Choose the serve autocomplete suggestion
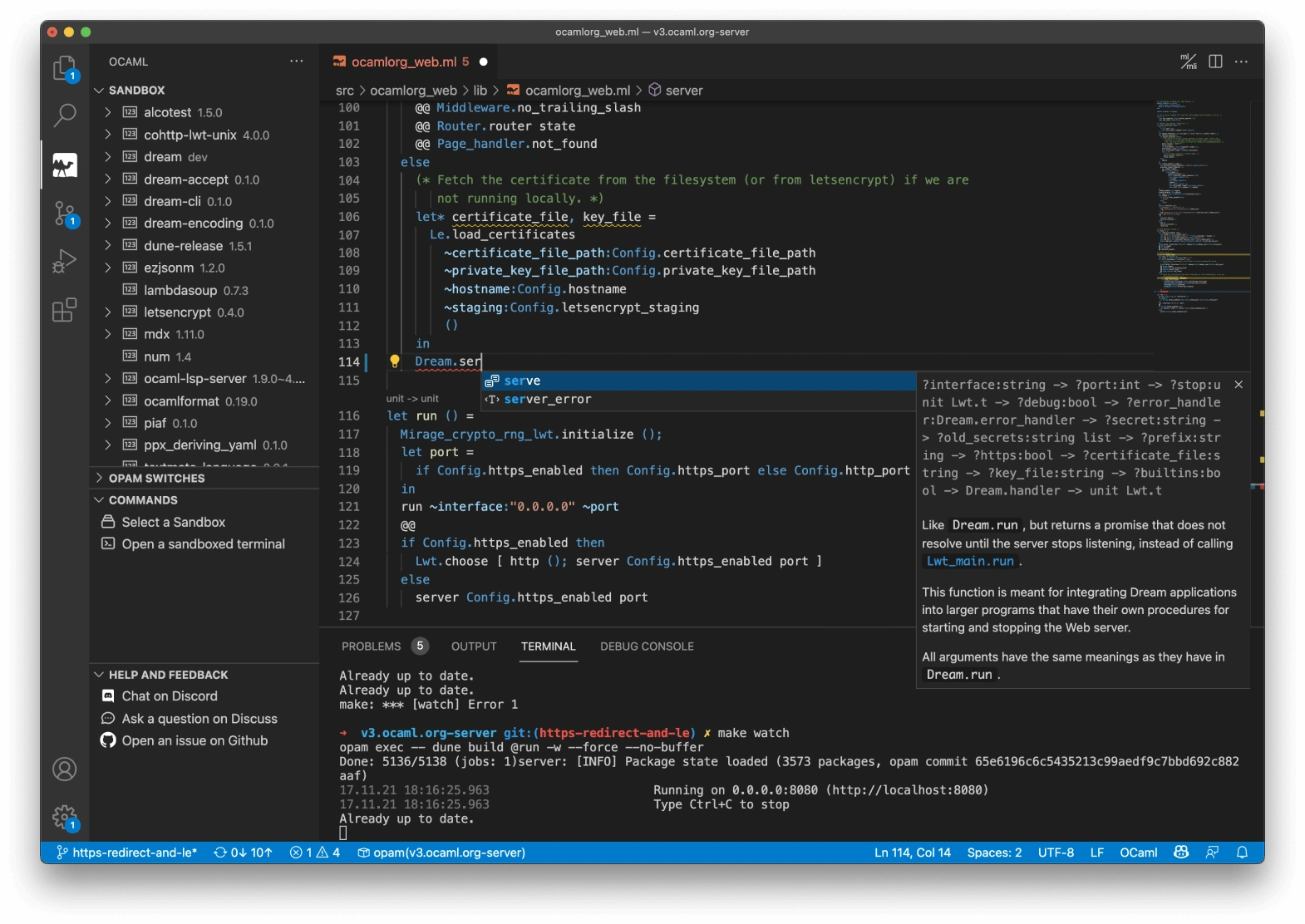This screenshot has height=924, width=1305. click(x=698, y=381)
